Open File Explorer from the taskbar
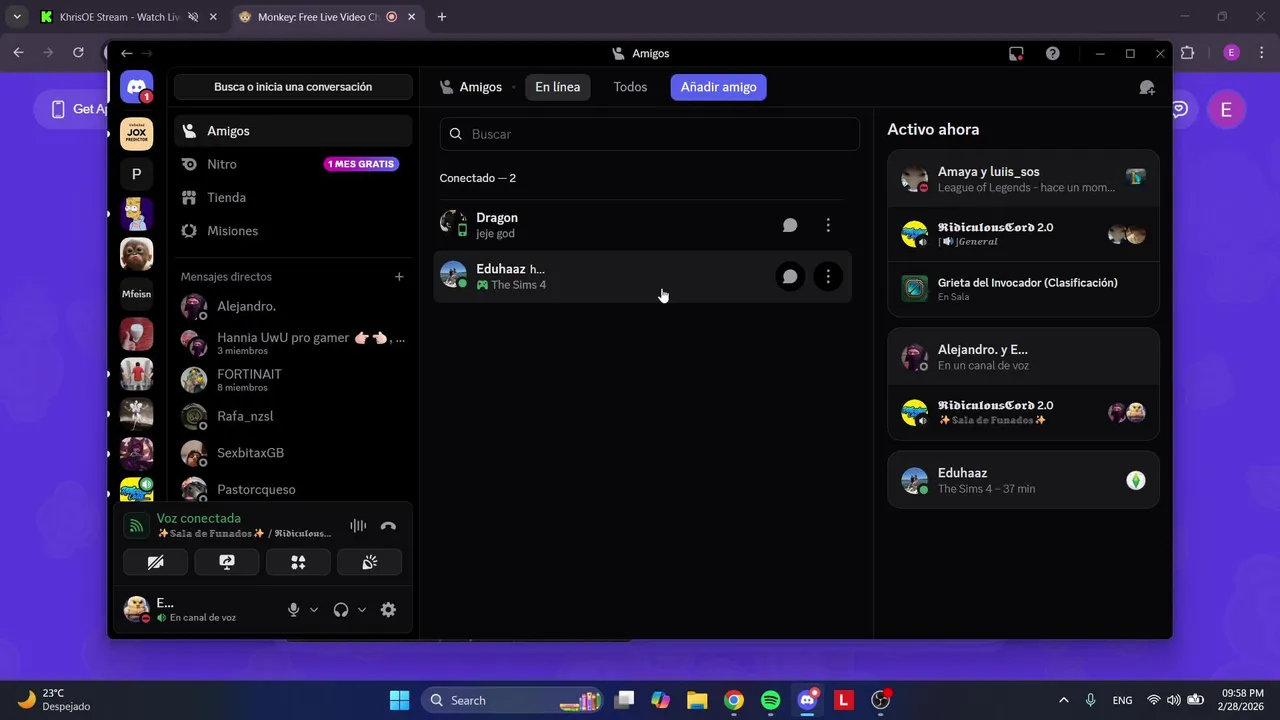Image resolution: width=1280 pixels, height=720 pixels. tap(697, 700)
